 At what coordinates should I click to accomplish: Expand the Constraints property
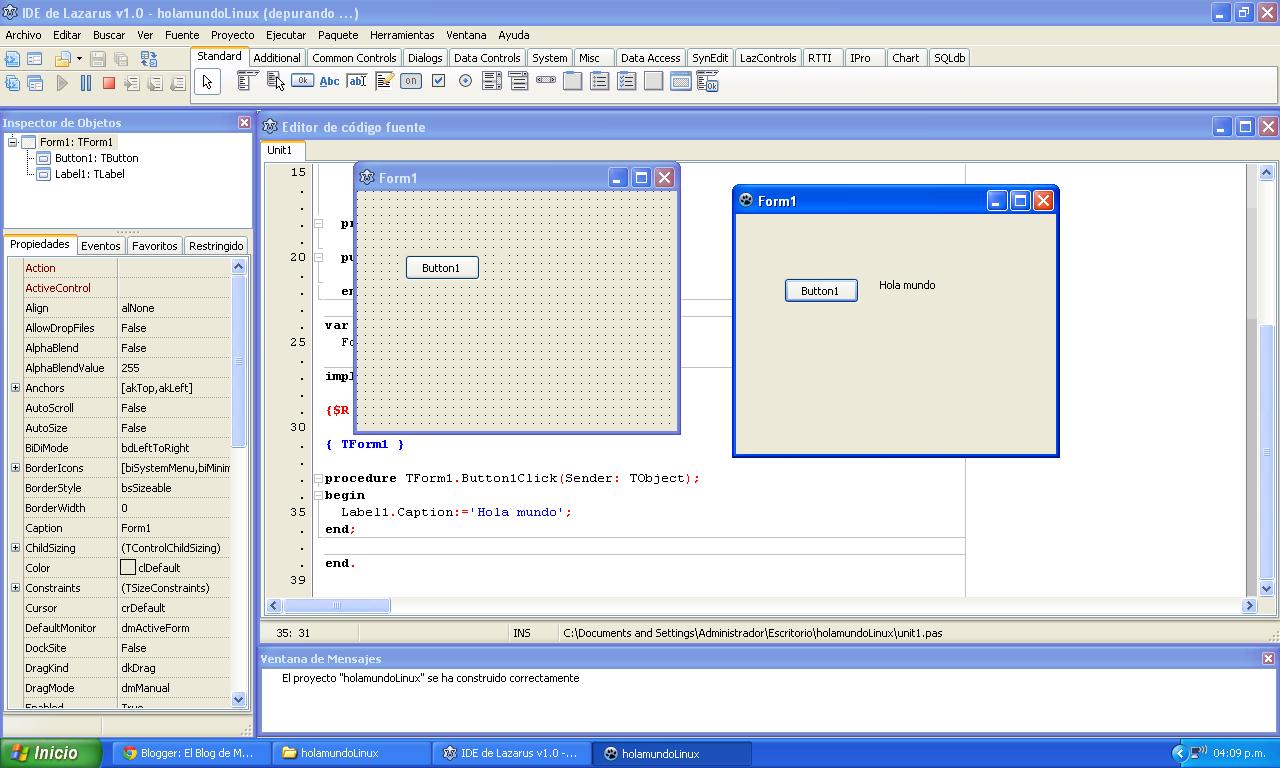(x=15, y=588)
